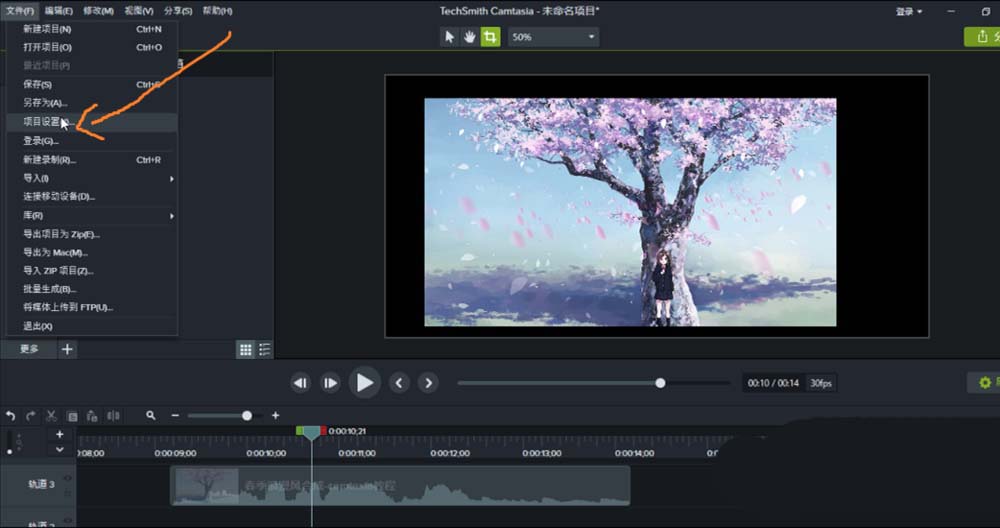1000x528 pixels.
Task: Select the clip on 轨道 3
Action: [x=401, y=486]
